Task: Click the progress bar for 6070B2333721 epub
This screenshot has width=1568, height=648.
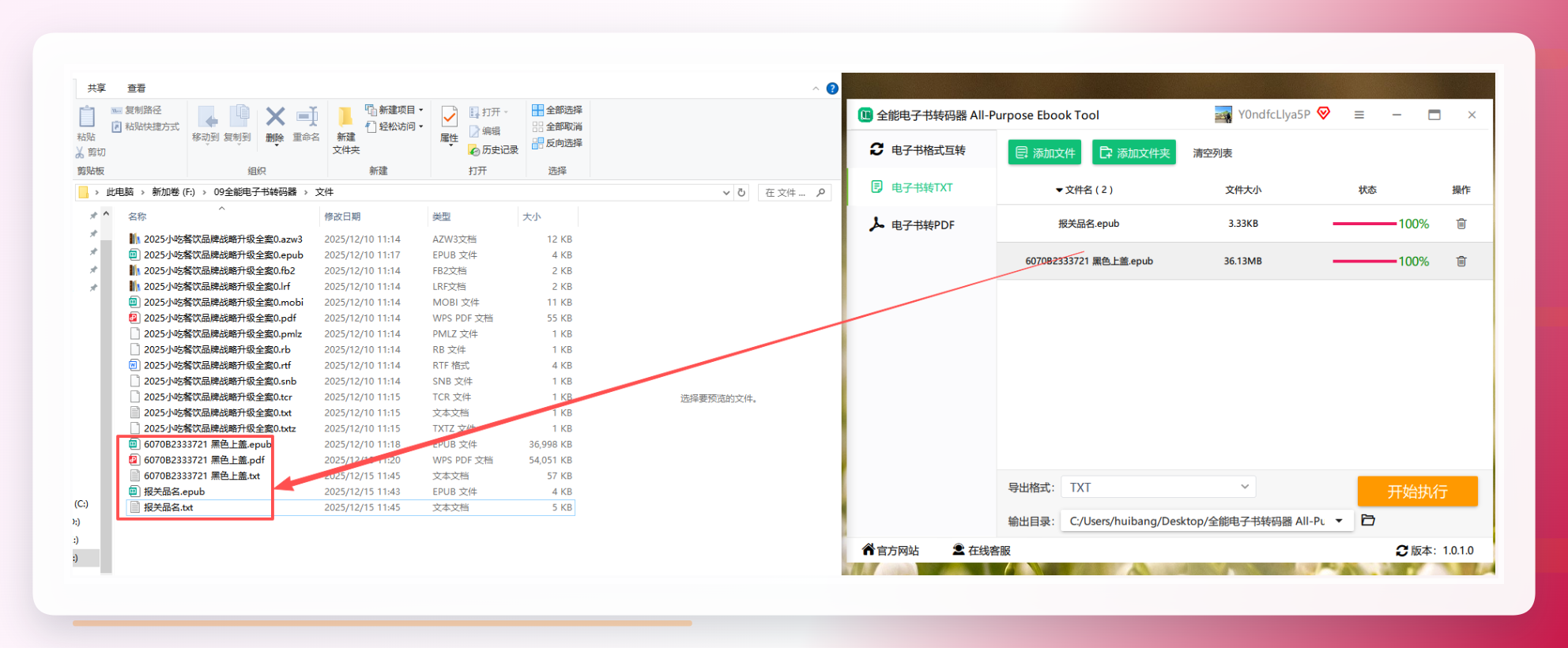Action: point(1364,261)
